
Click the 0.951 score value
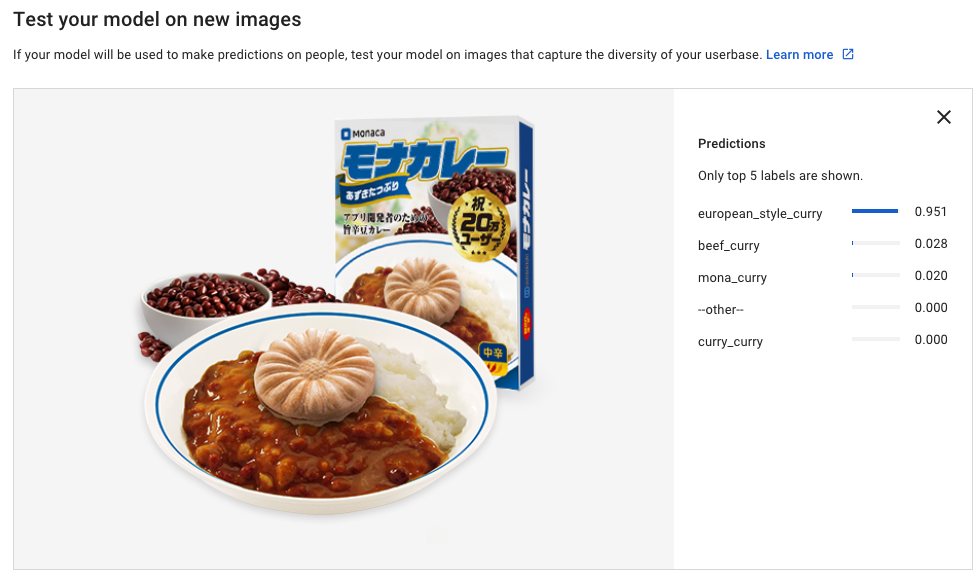(931, 212)
